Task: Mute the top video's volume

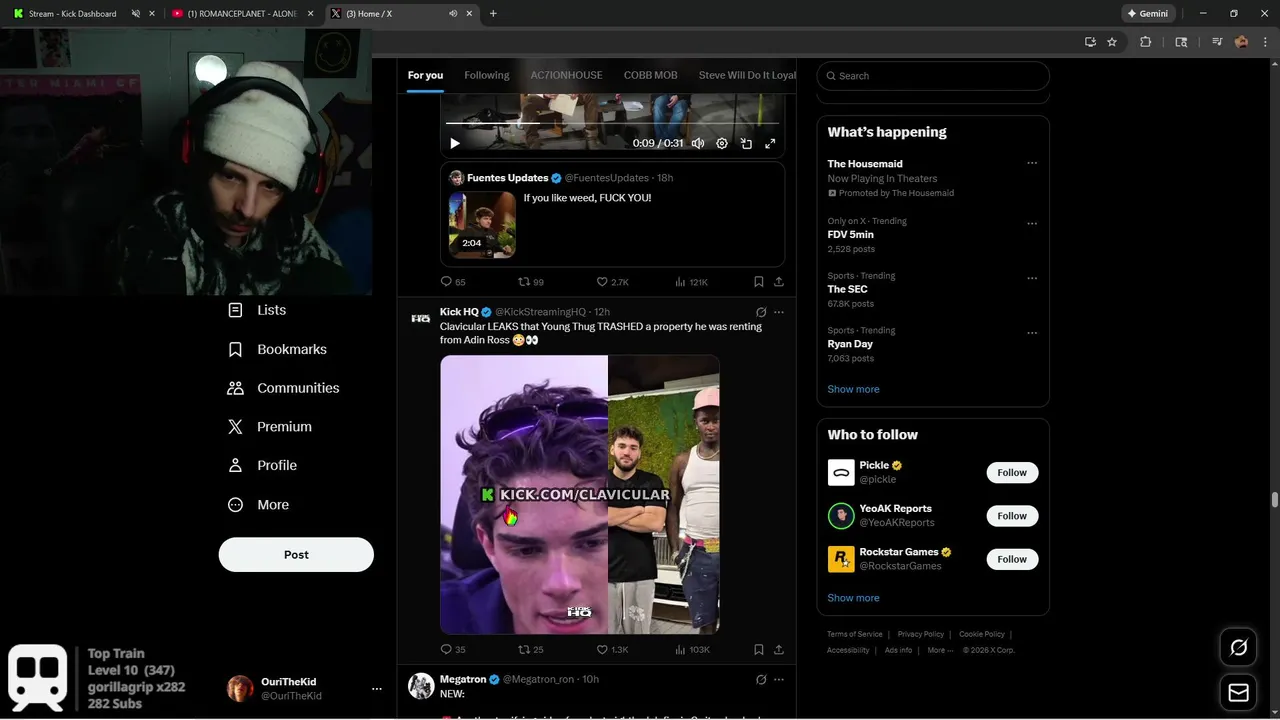Action: pos(698,143)
